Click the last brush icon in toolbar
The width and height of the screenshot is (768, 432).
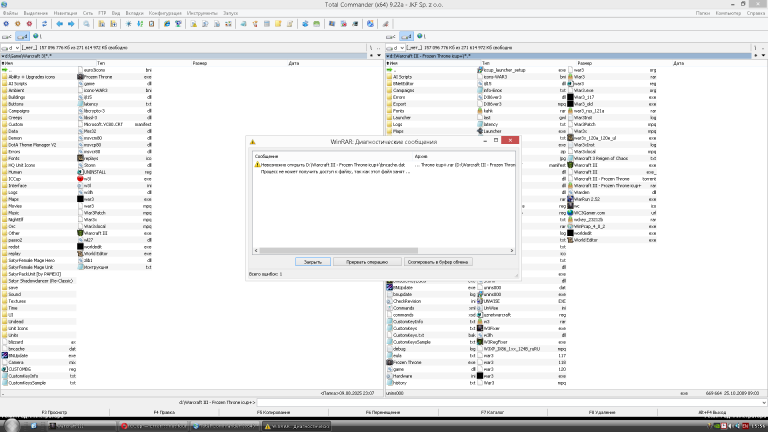[385, 24]
